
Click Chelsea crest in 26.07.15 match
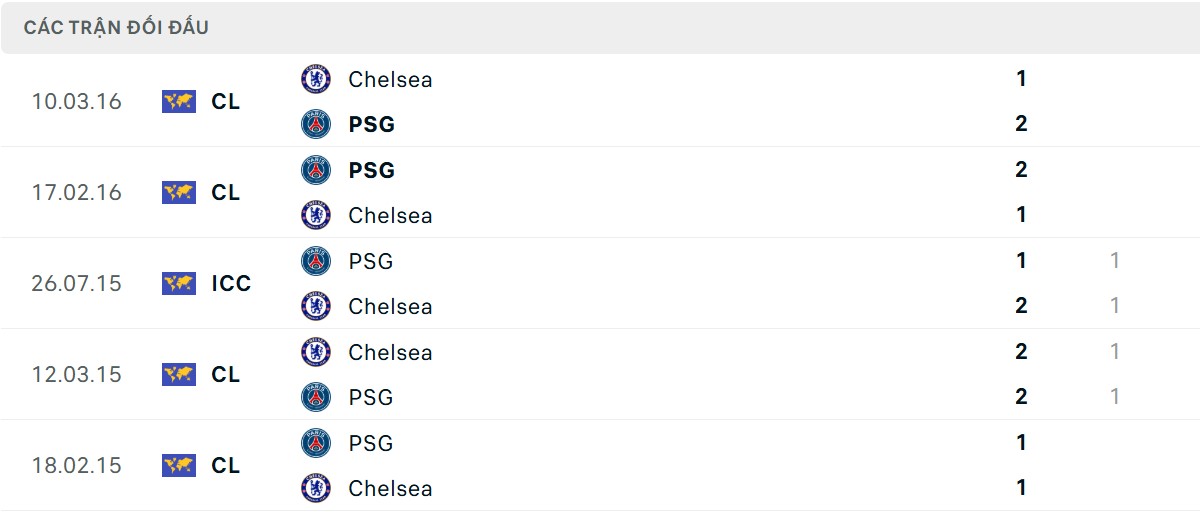316,306
